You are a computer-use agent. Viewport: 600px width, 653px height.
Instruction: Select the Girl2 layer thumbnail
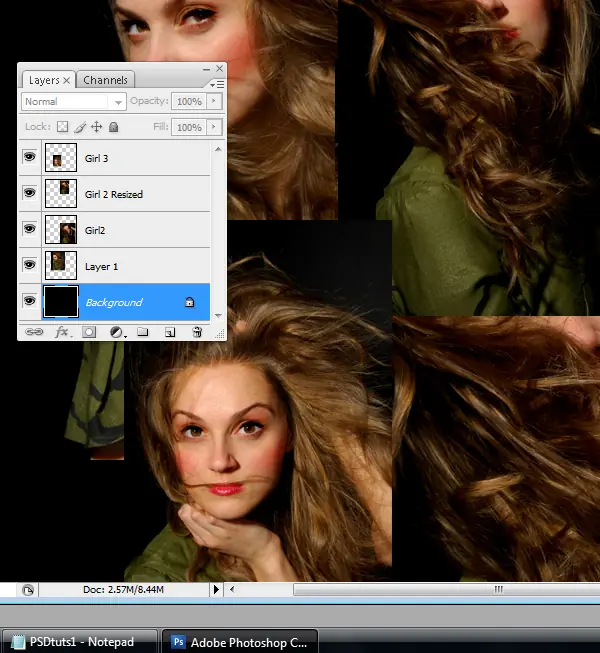tap(61, 230)
